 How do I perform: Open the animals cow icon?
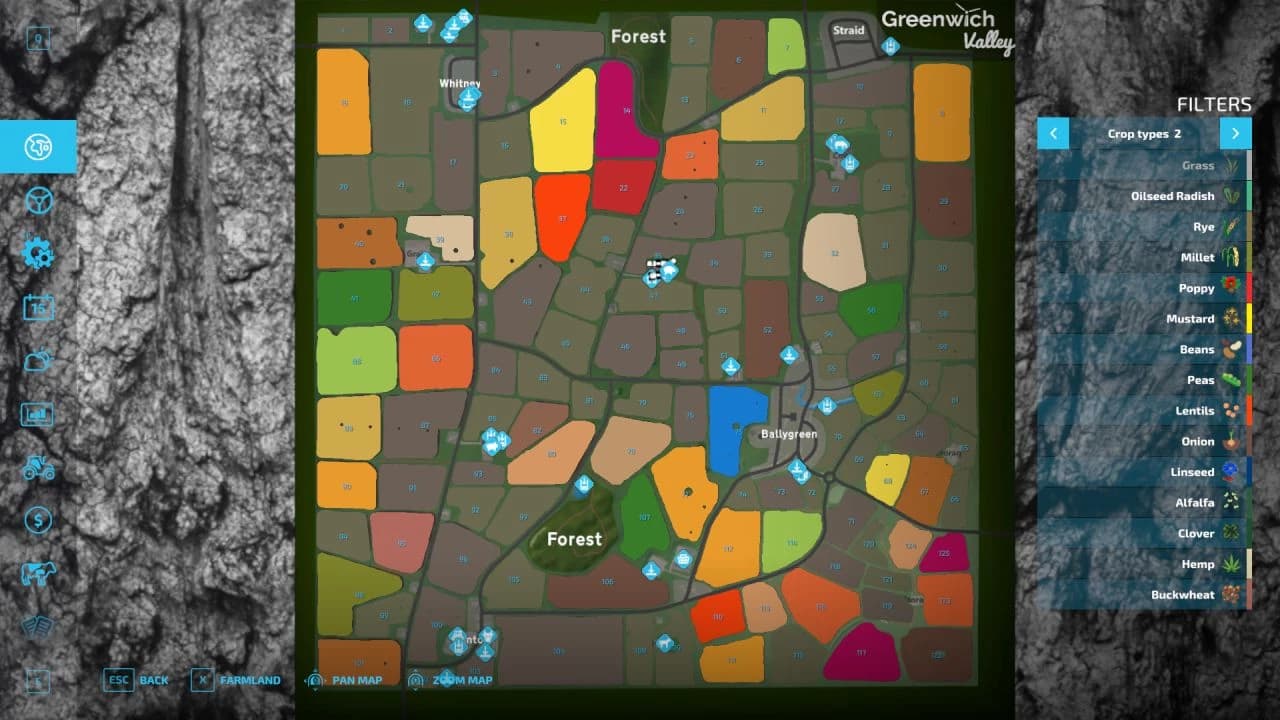coord(38,574)
